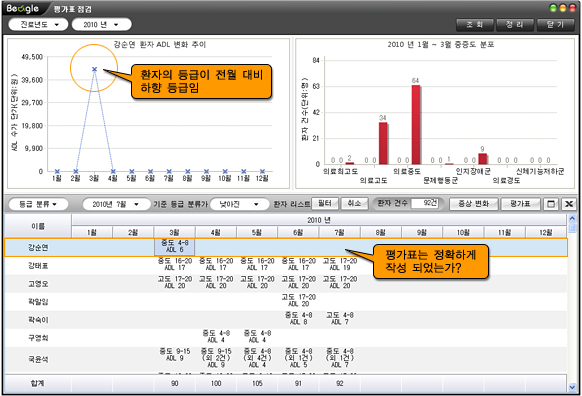Screen dimensions: 582x396
Task: Open the 2010 년 year dropdown
Action: click(101, 24)
